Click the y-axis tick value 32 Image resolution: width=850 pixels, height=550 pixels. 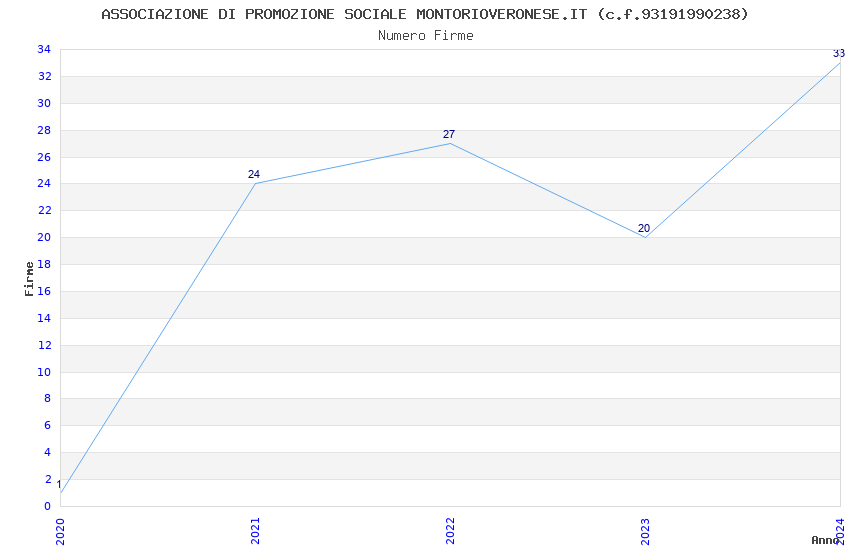[x=44, y=76]
